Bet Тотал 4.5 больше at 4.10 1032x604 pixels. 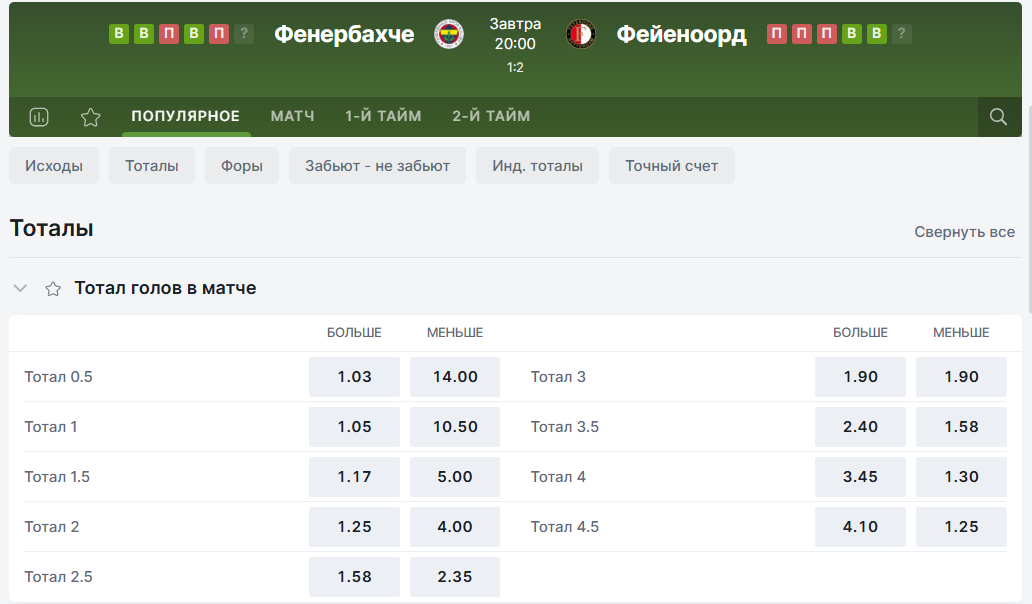(860, 527)
